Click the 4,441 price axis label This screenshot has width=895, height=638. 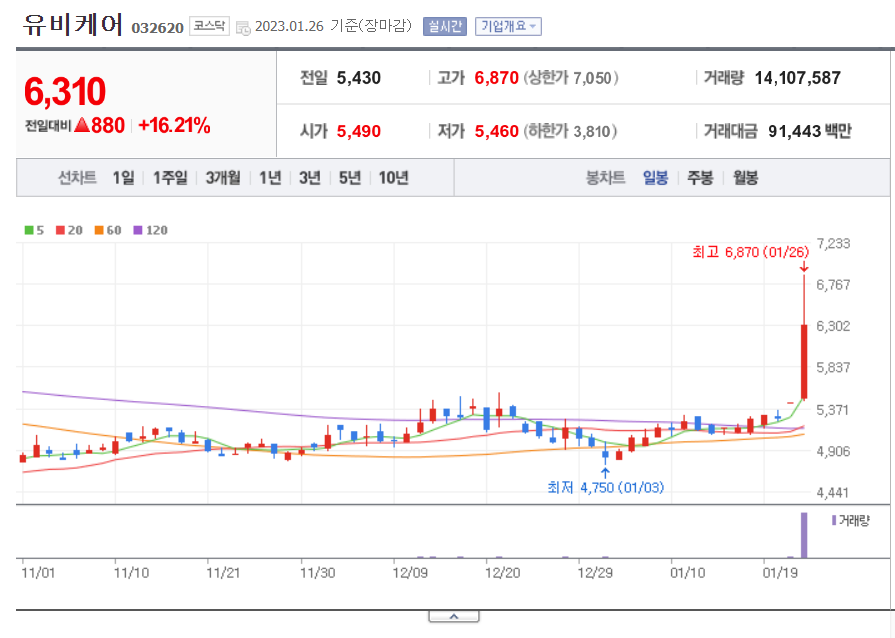click(833, 492)
